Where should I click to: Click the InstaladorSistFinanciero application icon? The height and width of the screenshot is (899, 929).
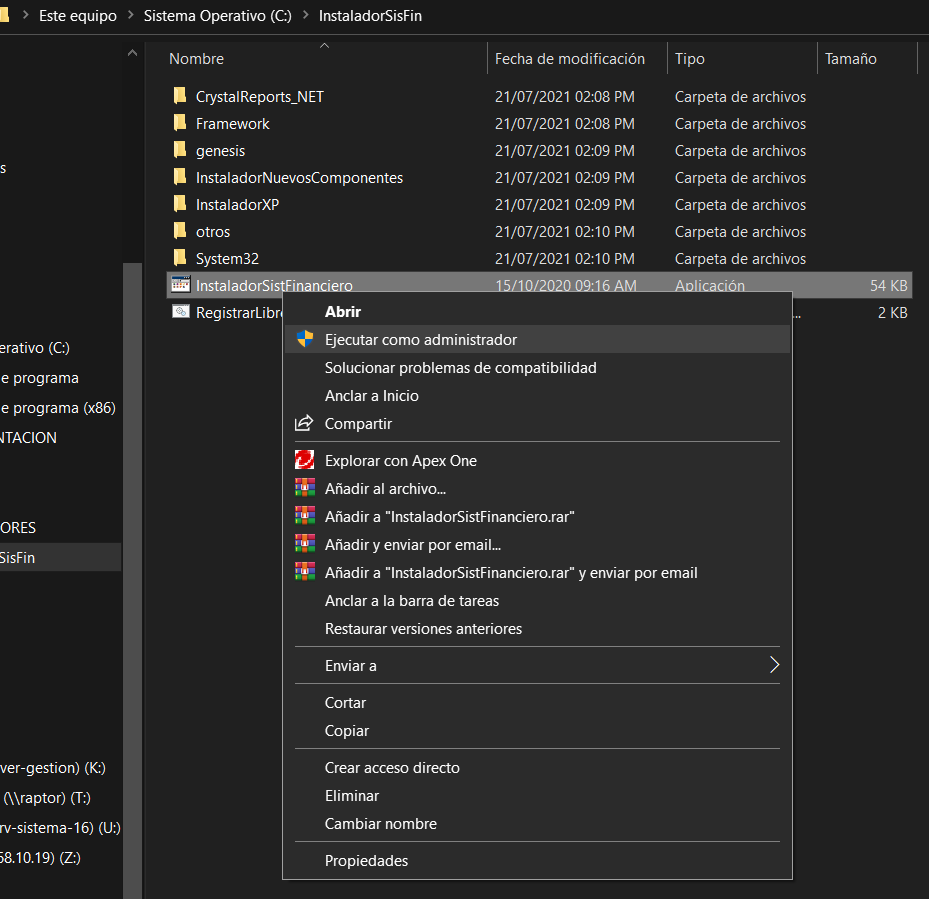click(181, 284)
